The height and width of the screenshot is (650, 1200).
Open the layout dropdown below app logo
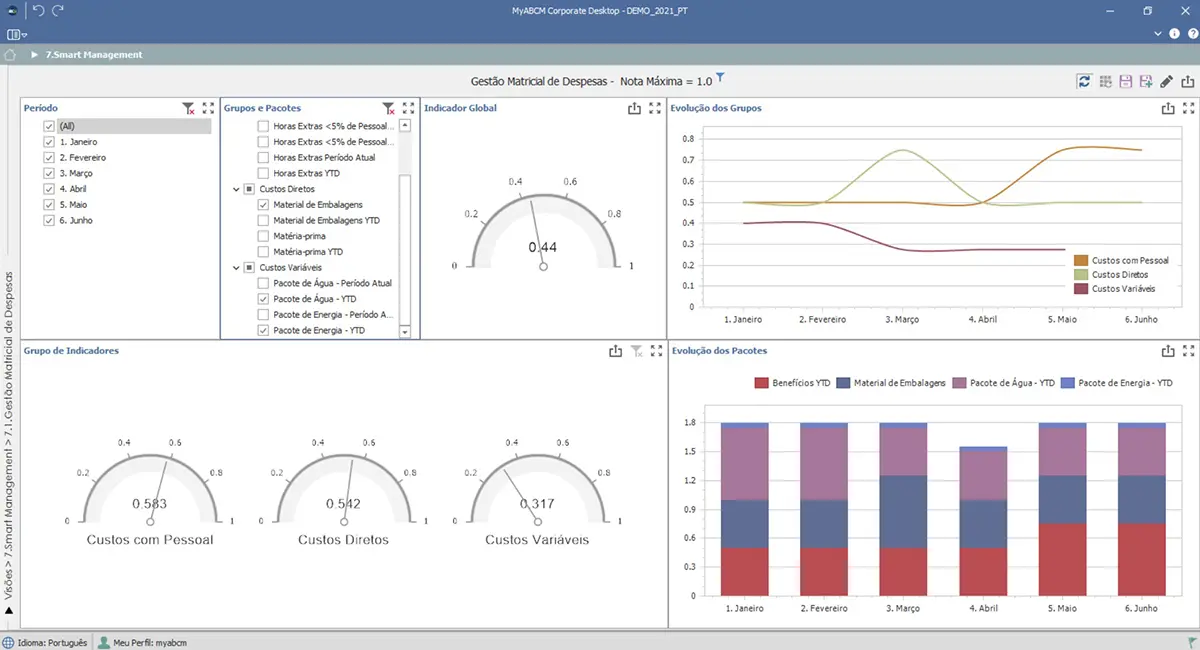pyautogui.click(x=17, y=34)
